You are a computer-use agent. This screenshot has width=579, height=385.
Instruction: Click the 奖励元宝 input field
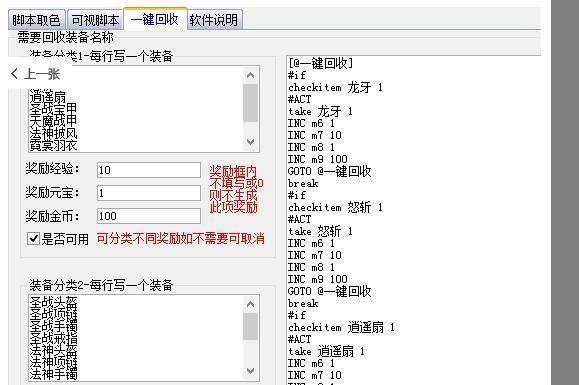[x=149, y=193]
